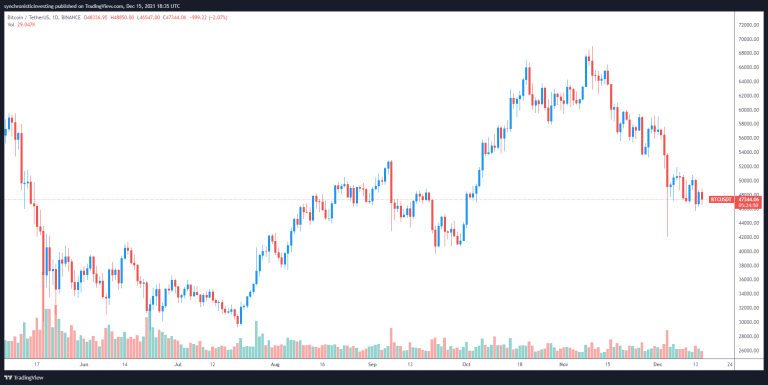Click the 50000.00 price axis label

[x=748, y=181]
